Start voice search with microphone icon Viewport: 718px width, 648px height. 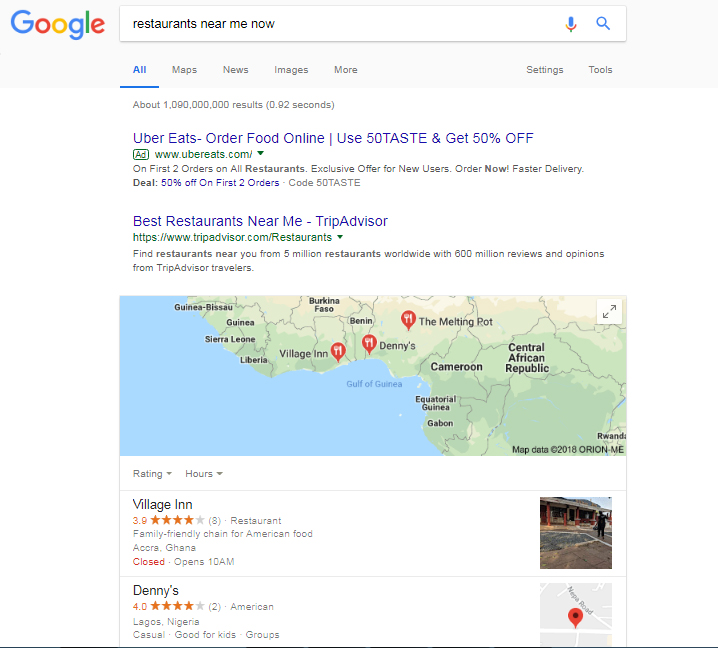tap(571, 24)
